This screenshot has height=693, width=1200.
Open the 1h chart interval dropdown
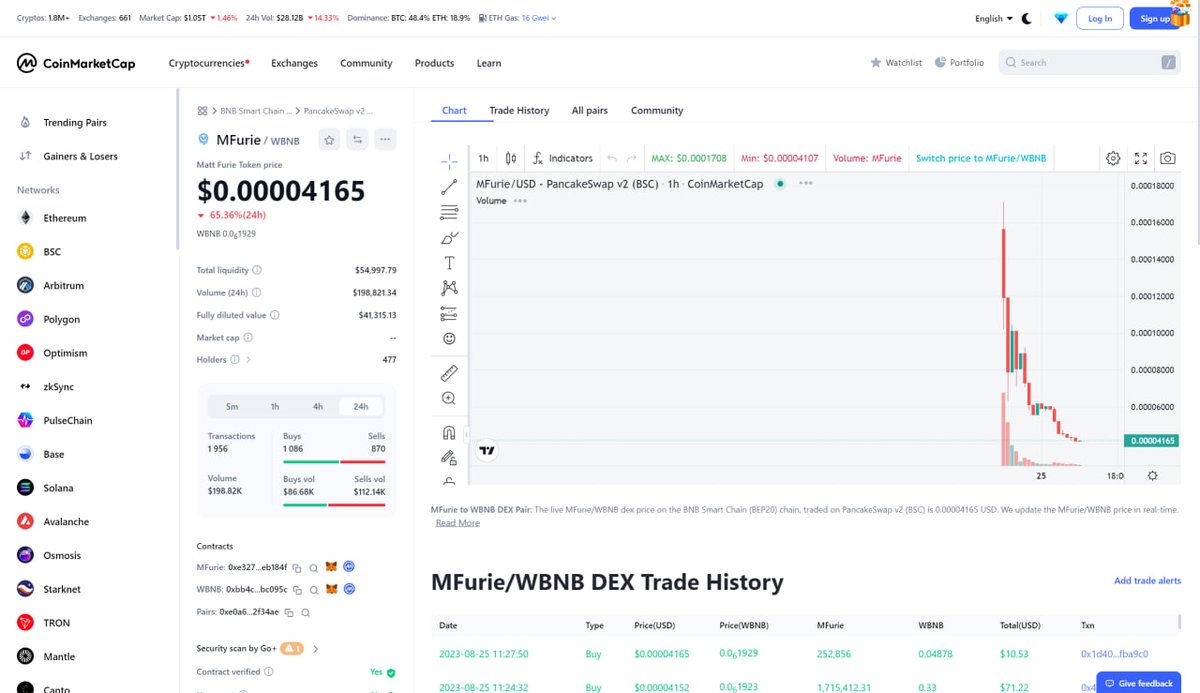tap(483, 158)
